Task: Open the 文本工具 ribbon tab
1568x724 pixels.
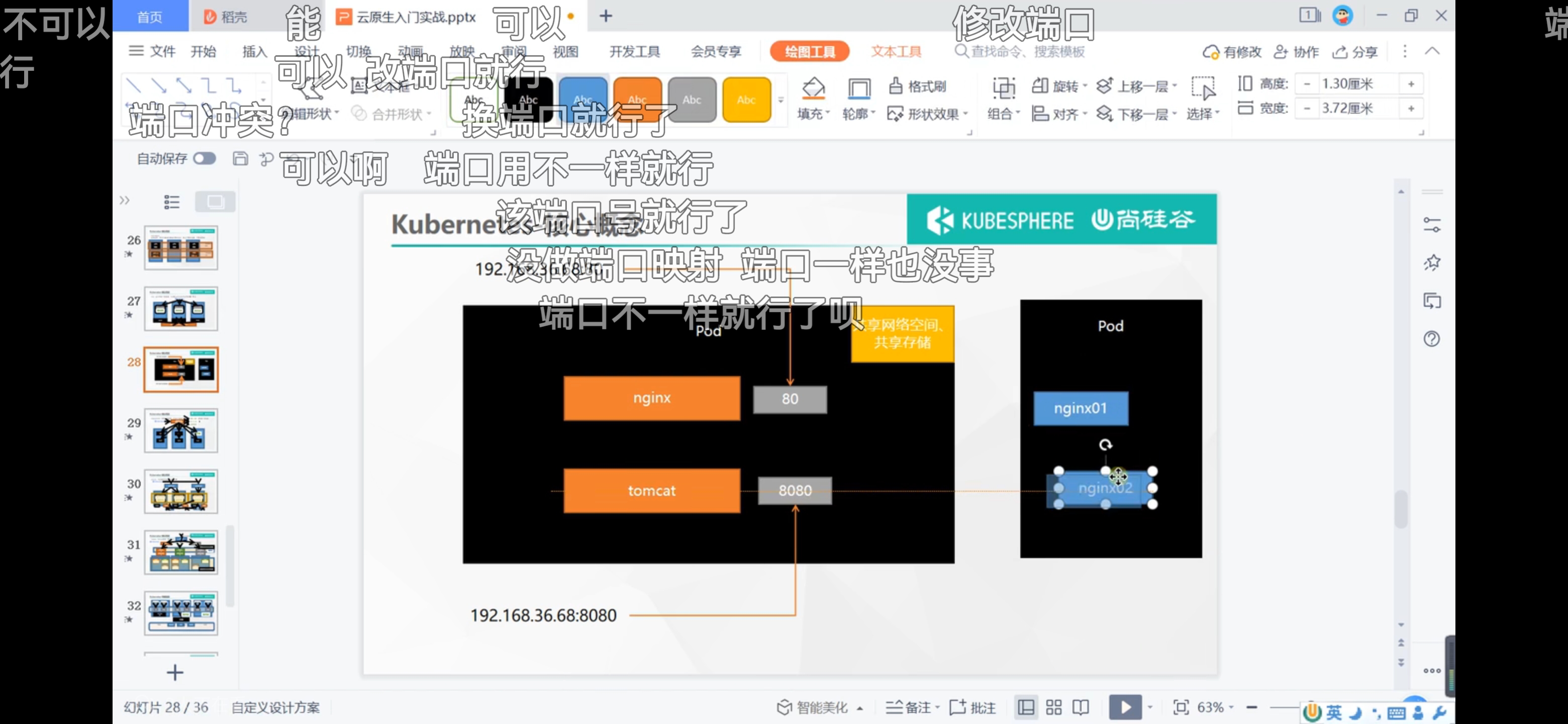Action: pos(896,52)
